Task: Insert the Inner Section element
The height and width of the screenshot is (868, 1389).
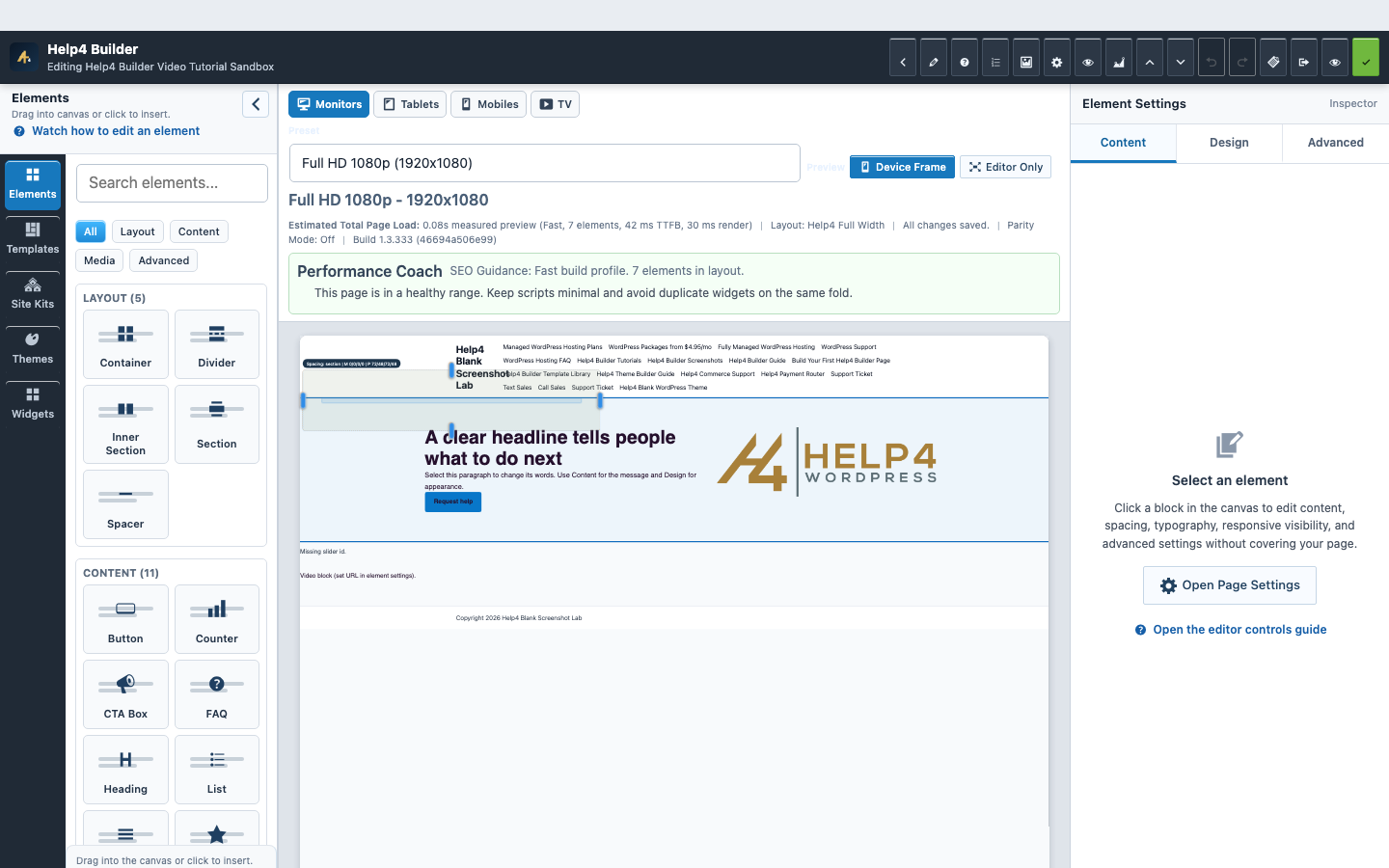Action: tap(126, 424)
